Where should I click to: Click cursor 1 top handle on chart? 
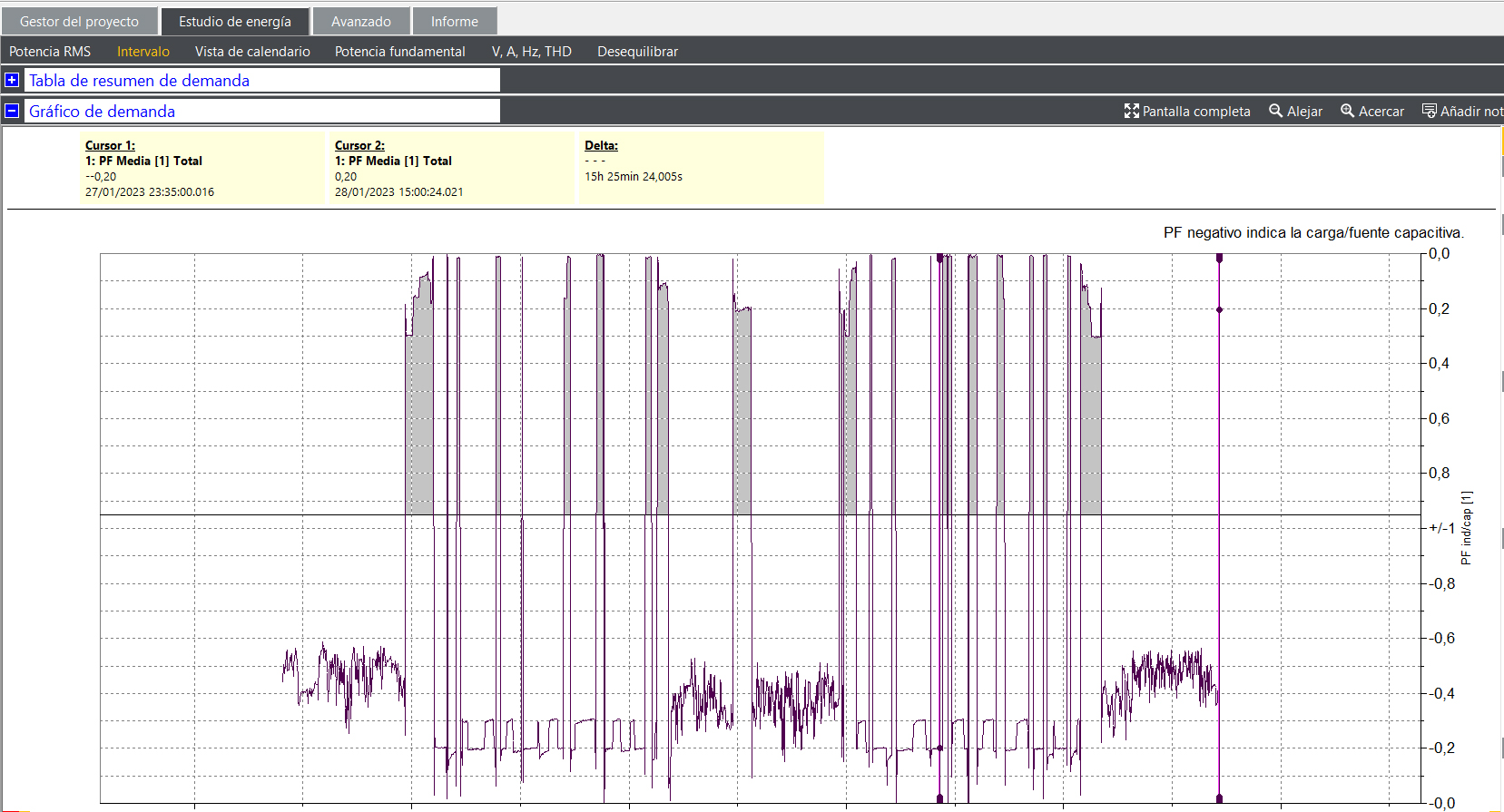click(940, 259)
